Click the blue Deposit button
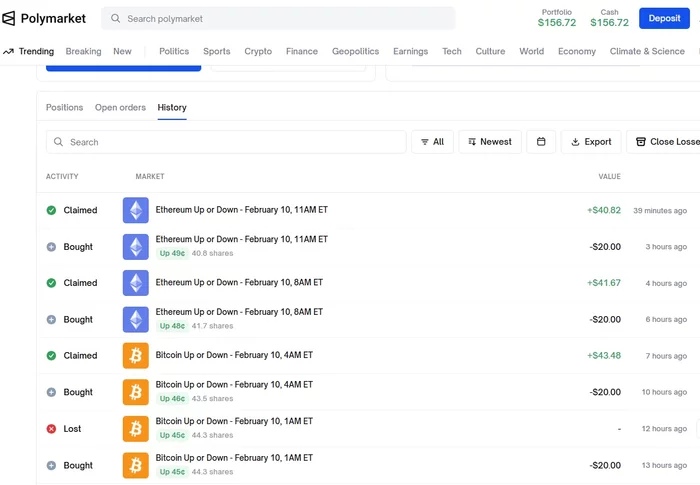 [664, 18]
